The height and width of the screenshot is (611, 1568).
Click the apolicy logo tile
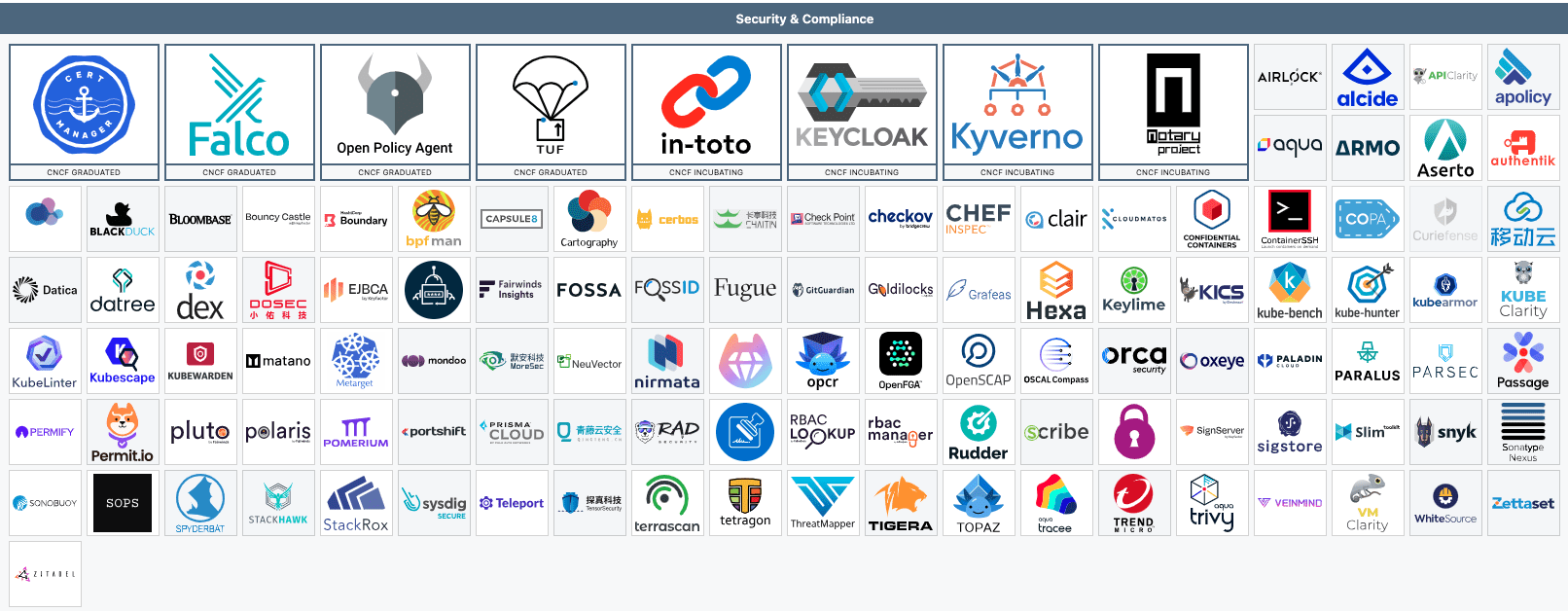tap(1523, 77)
